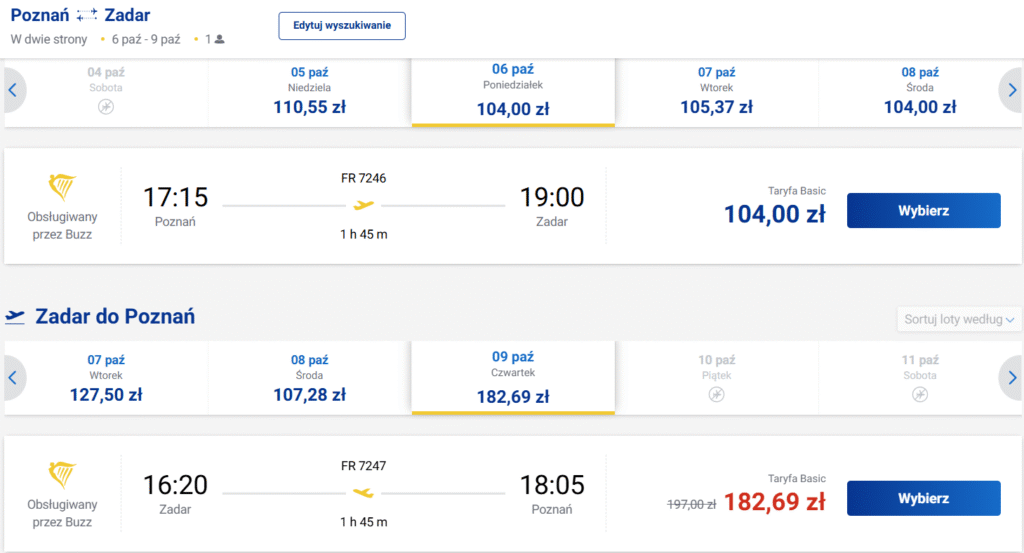Show later return dates with the right arrow

pos(1012,377)
